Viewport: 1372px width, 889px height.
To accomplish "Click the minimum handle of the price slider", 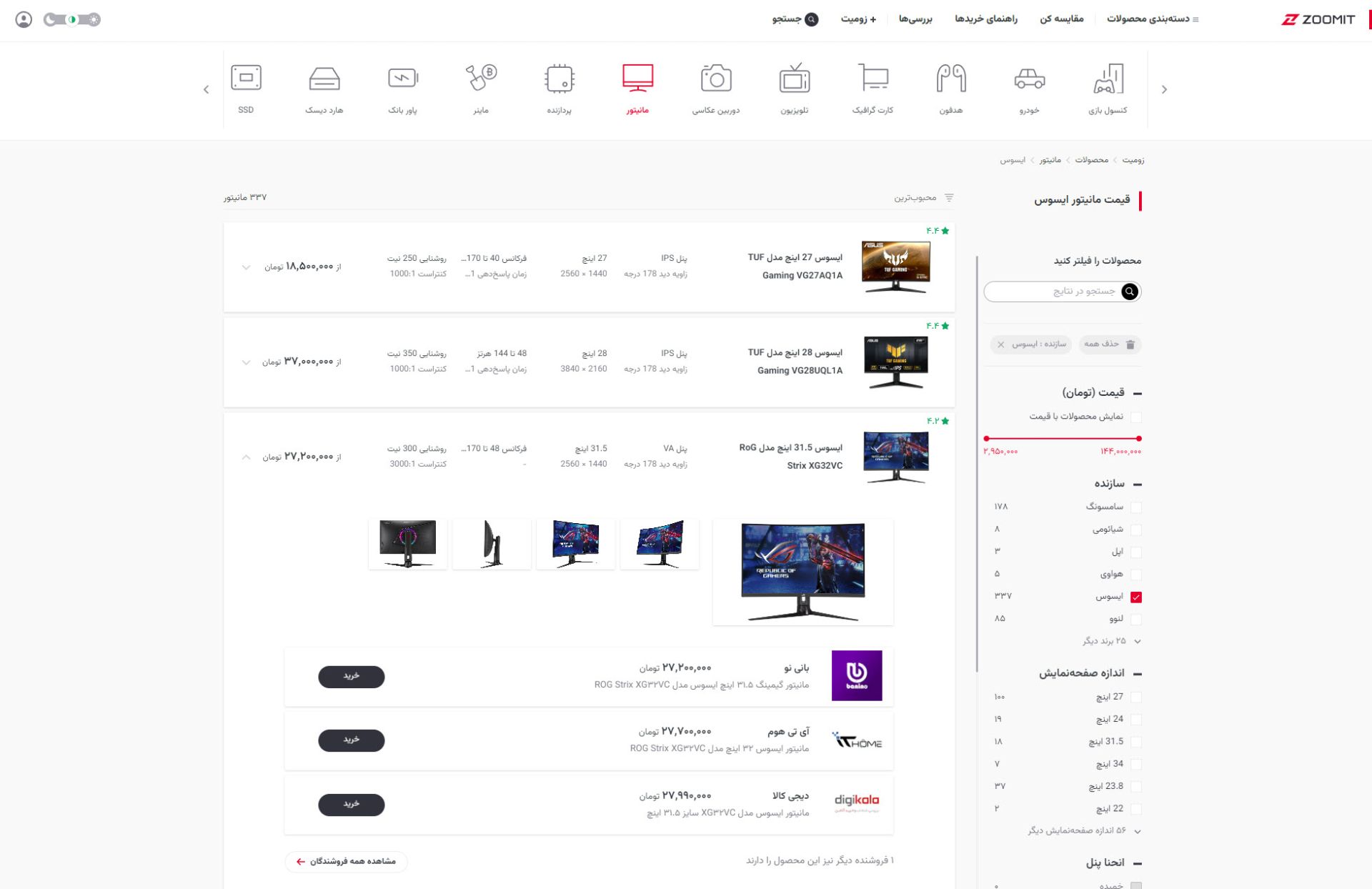I will point(986,439).
